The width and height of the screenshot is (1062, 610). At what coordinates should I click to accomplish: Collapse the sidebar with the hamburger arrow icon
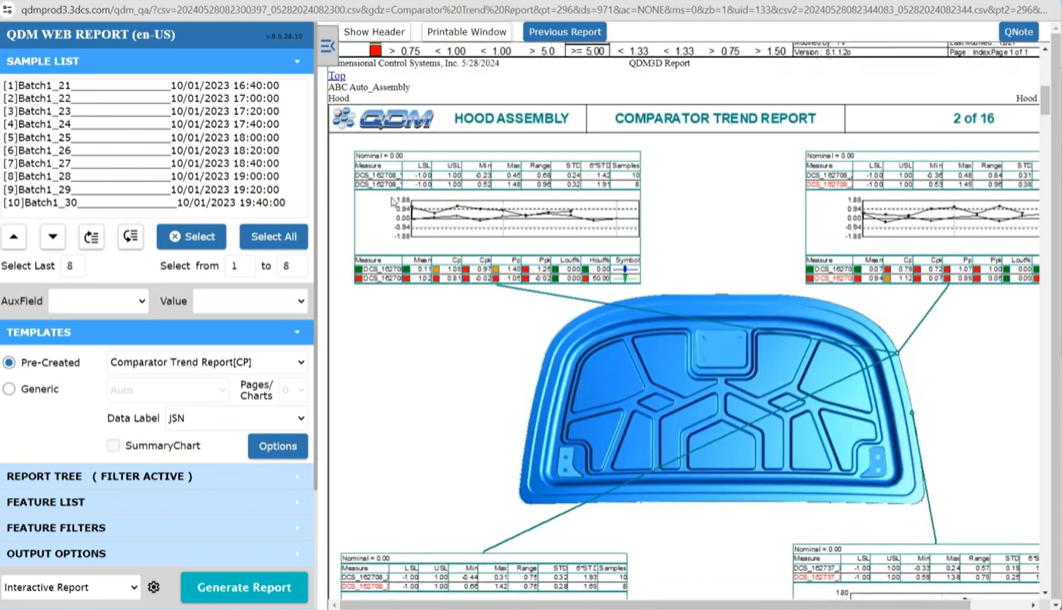point(328,46)
